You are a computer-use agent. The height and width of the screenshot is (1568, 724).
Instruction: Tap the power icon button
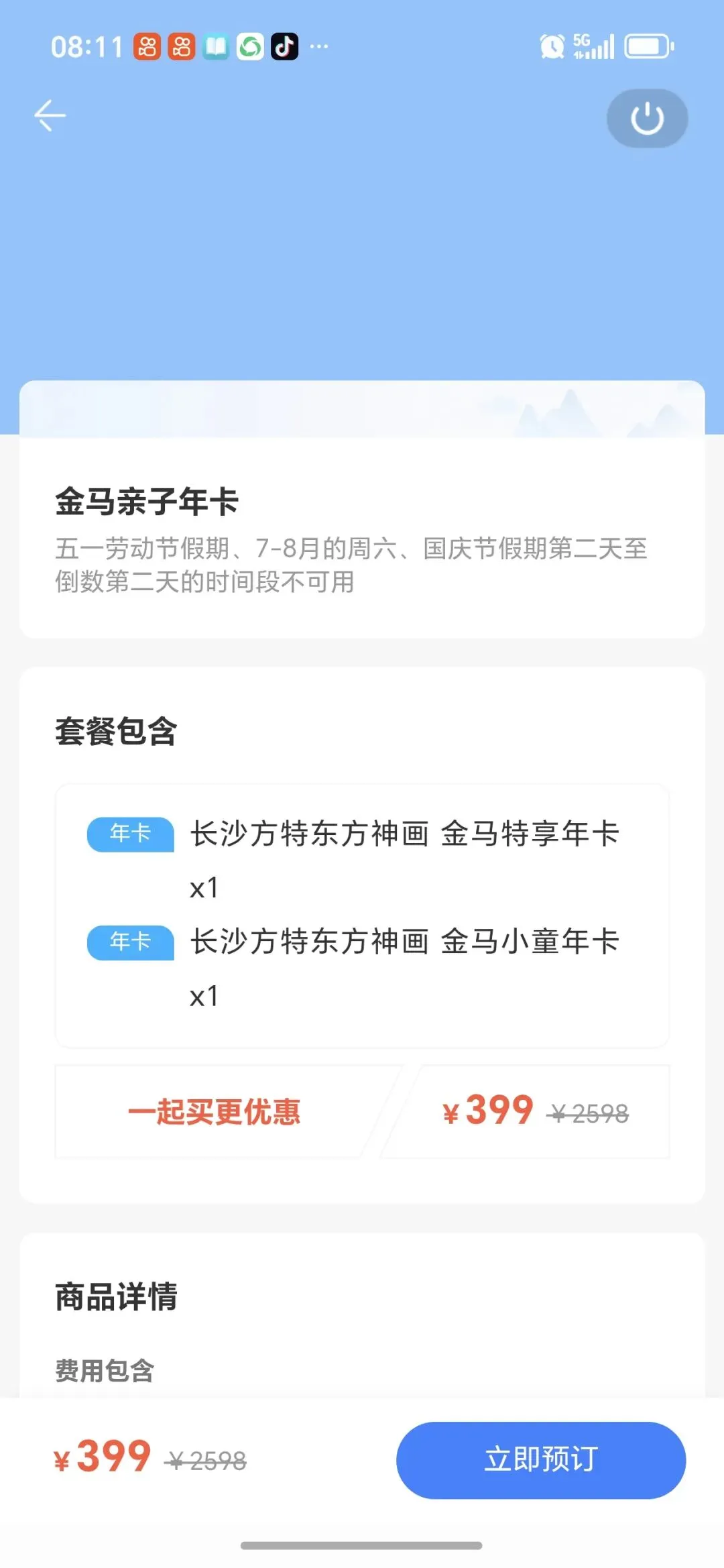point(647,118)
